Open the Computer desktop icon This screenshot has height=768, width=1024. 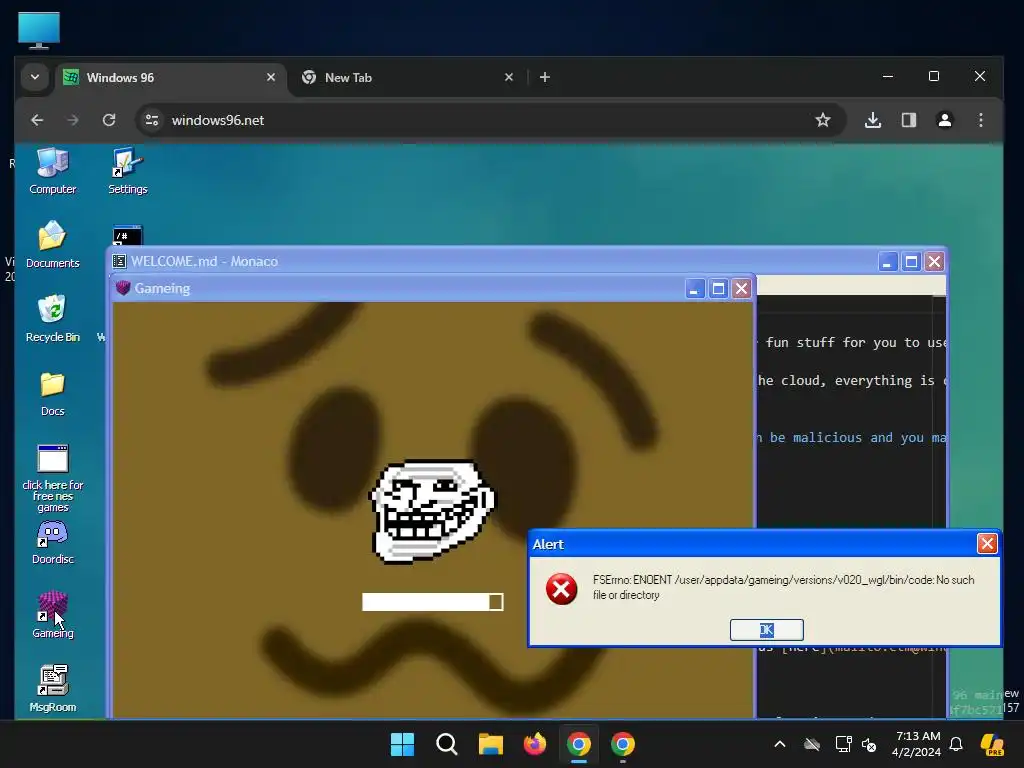(52, 171)
